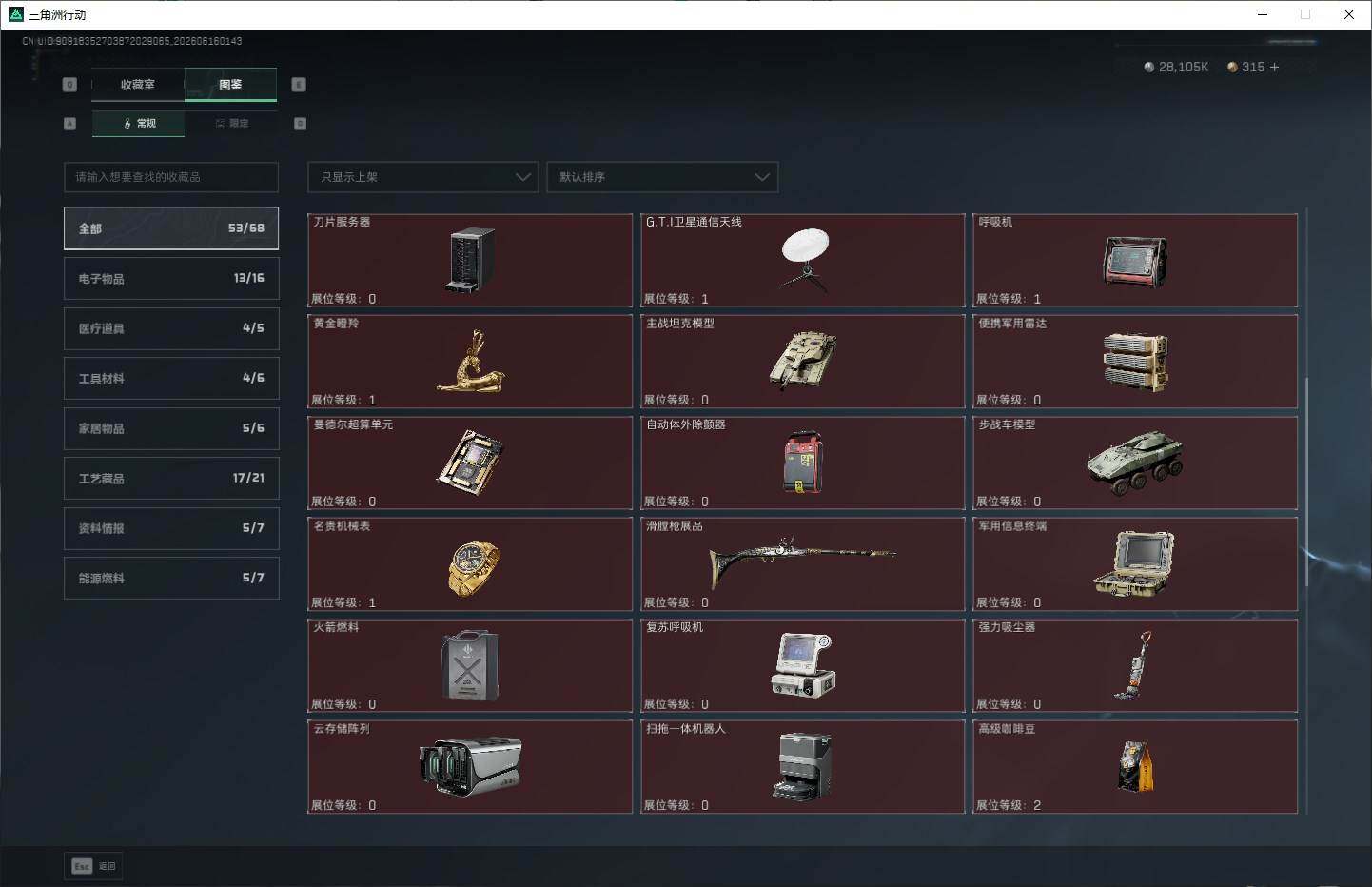Select the 工具材料 4/6 category
The image size is (1372, 887).
click(171, 378)
